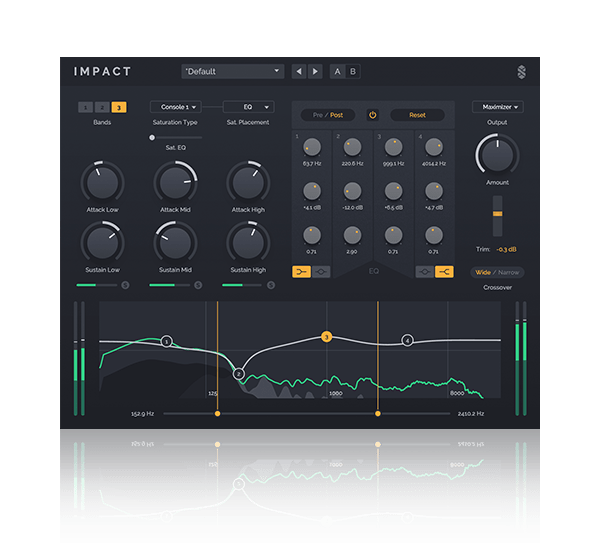This screenshot has height=543, width=600.
Task: Click the low band level slider
Action: 97,285
